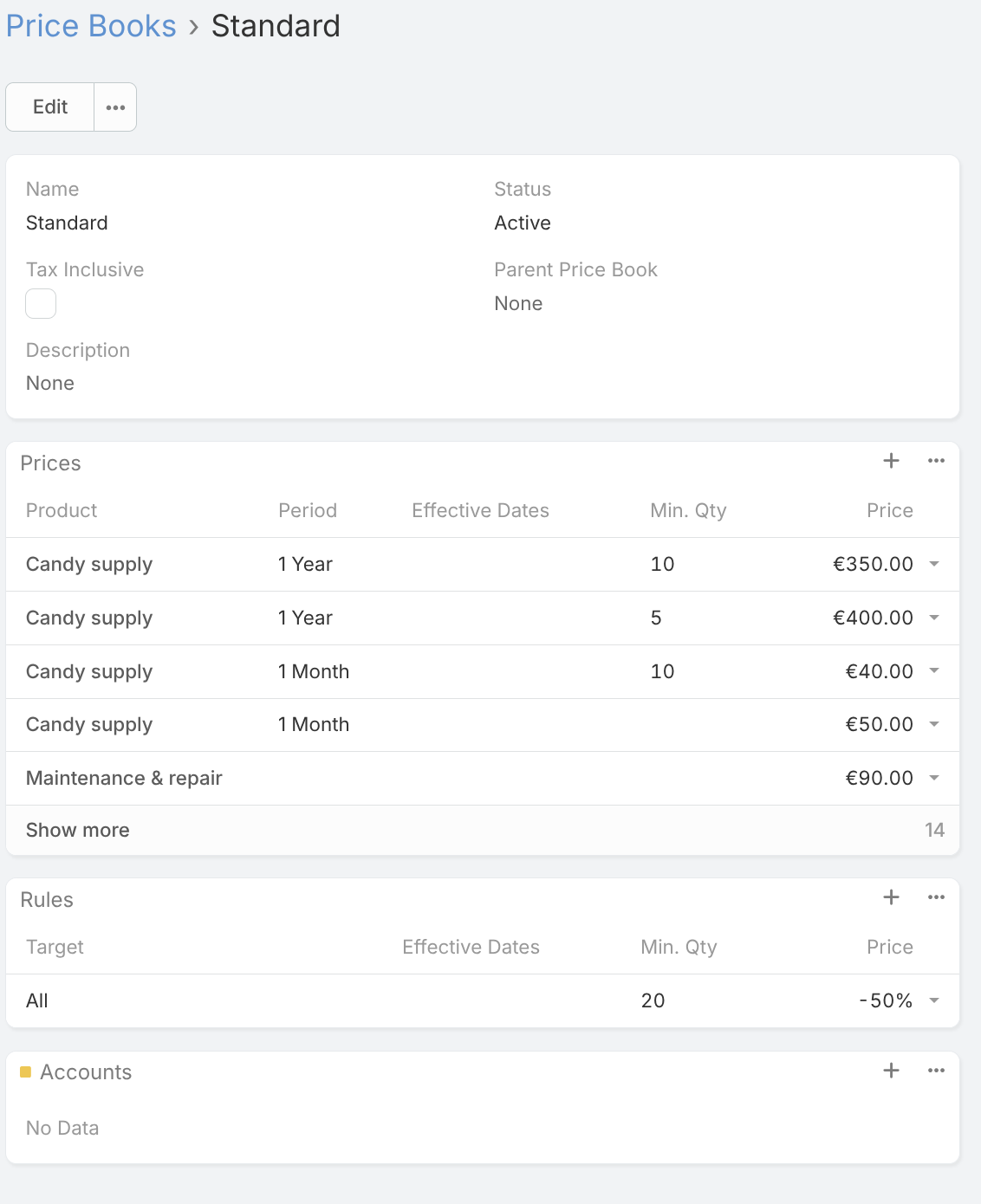Open the Prices section more options menu
This screenshot has width=981, height=1204.
click(936, 461)
